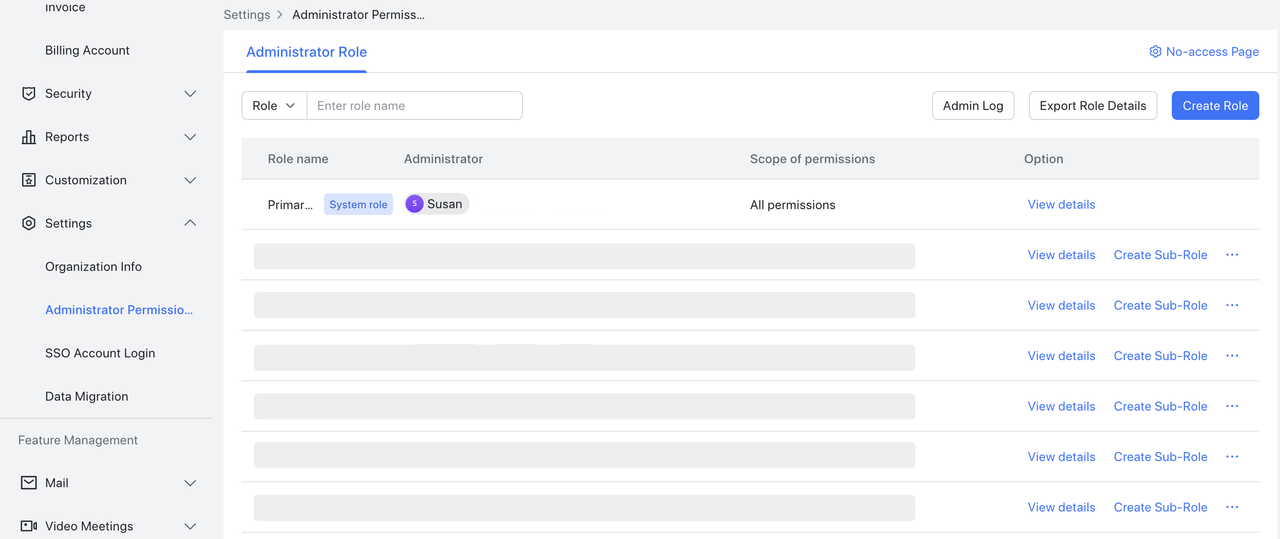Click the Export Role Details button
Viewport: 1280px width, 539px height.
pos(1092,106)
